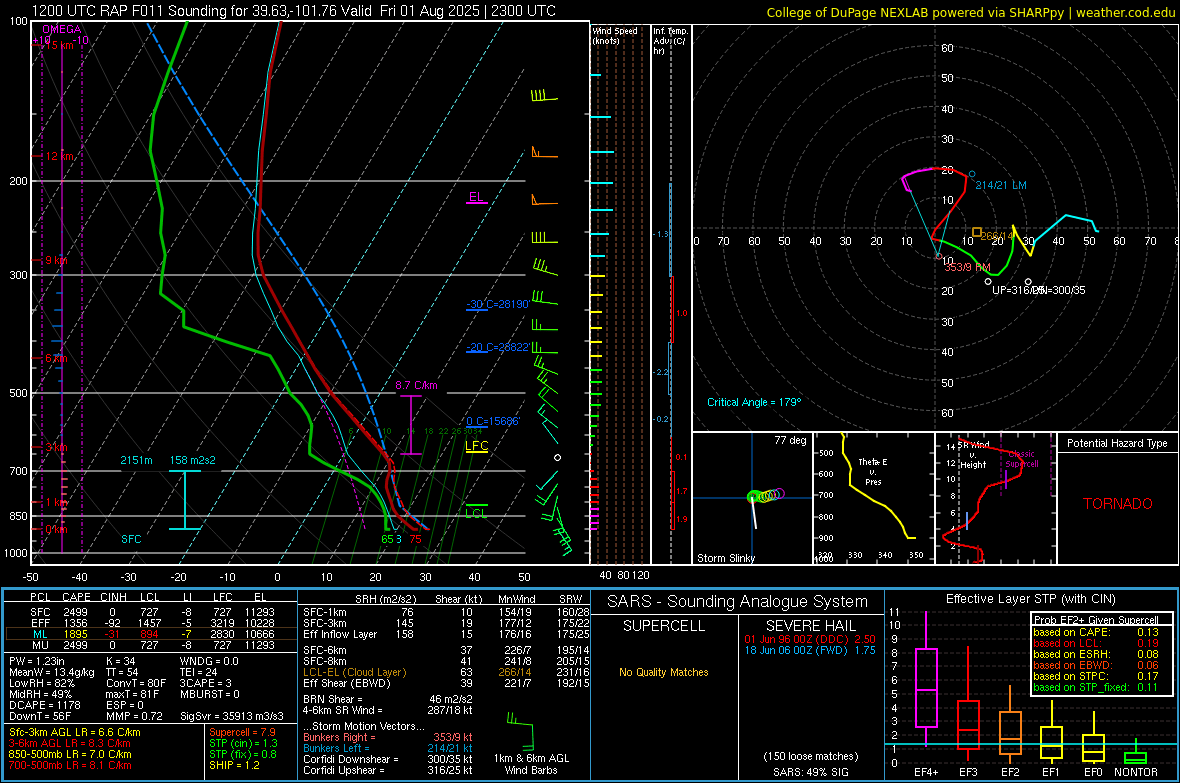Click the orange mean-wind square on the hodograph

point(977,232)
